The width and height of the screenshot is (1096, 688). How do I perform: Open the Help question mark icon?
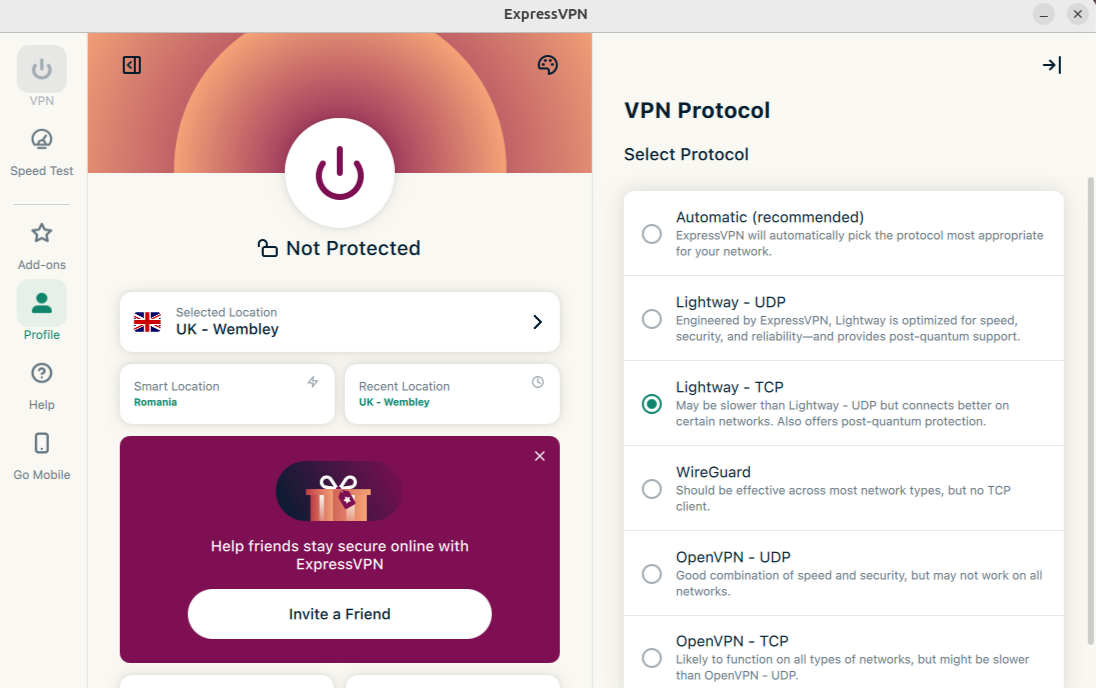(42, 374)
